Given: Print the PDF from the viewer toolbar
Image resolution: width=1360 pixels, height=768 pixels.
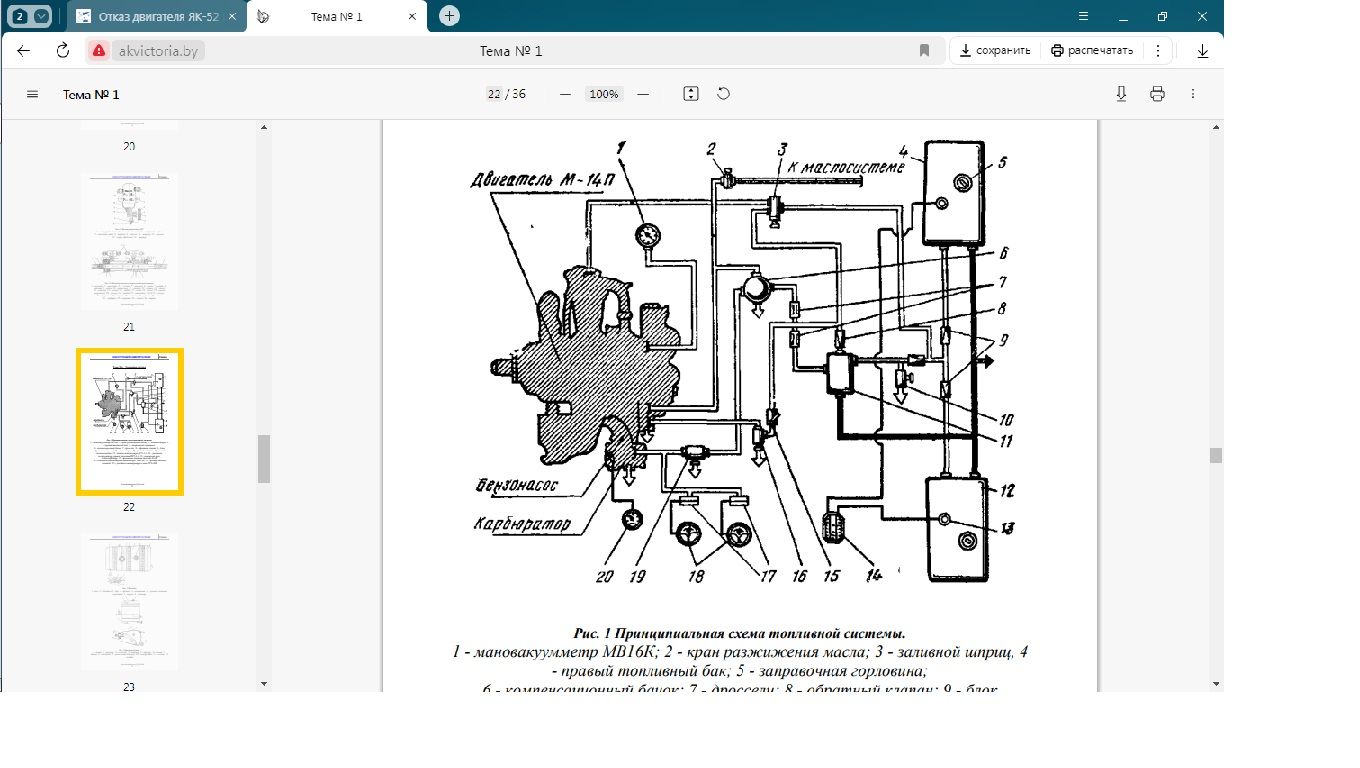Looking at the screenshot, I should [x=1157, y=94].
